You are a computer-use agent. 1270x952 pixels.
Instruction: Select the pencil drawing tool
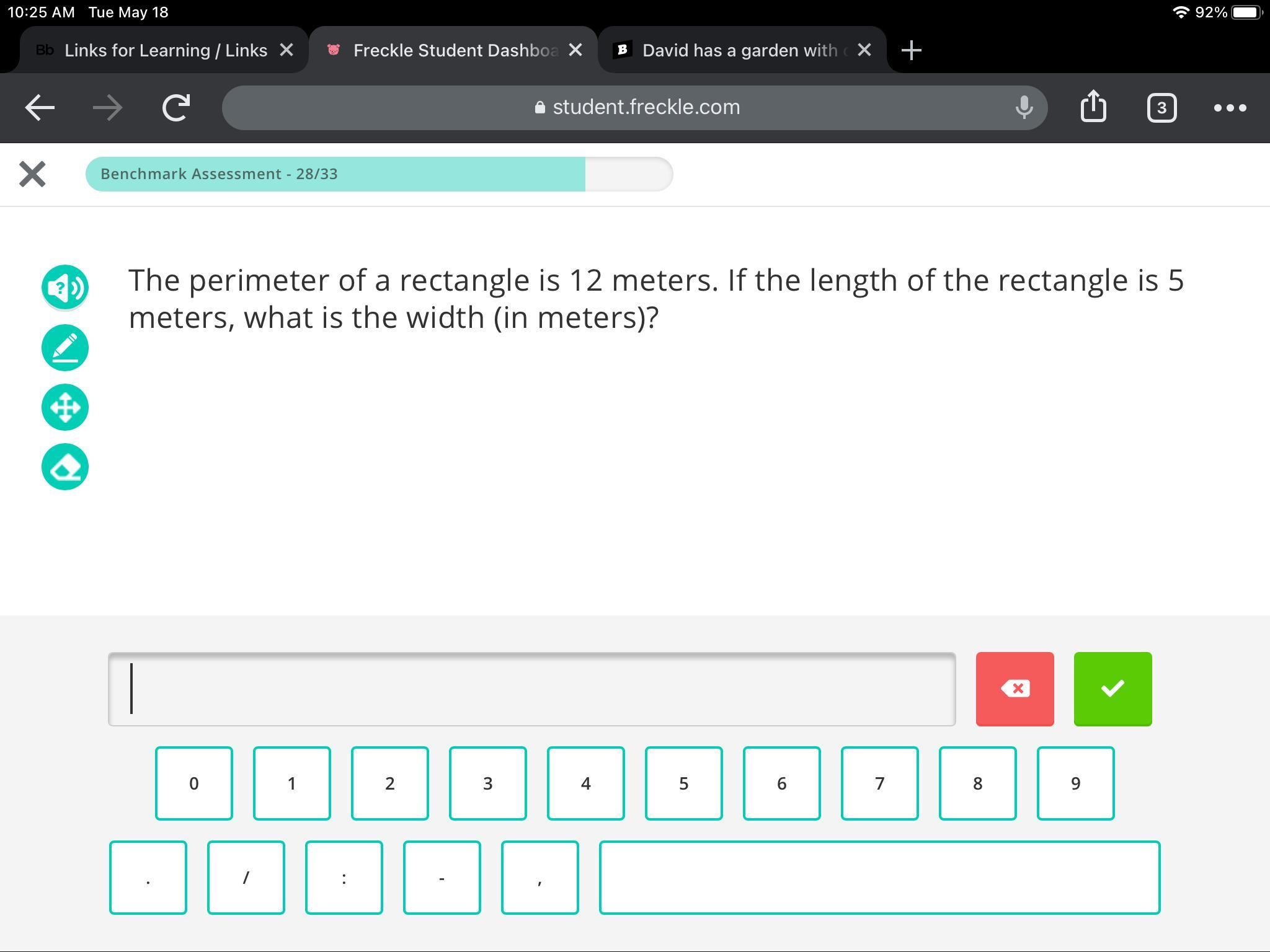[65, 348]
